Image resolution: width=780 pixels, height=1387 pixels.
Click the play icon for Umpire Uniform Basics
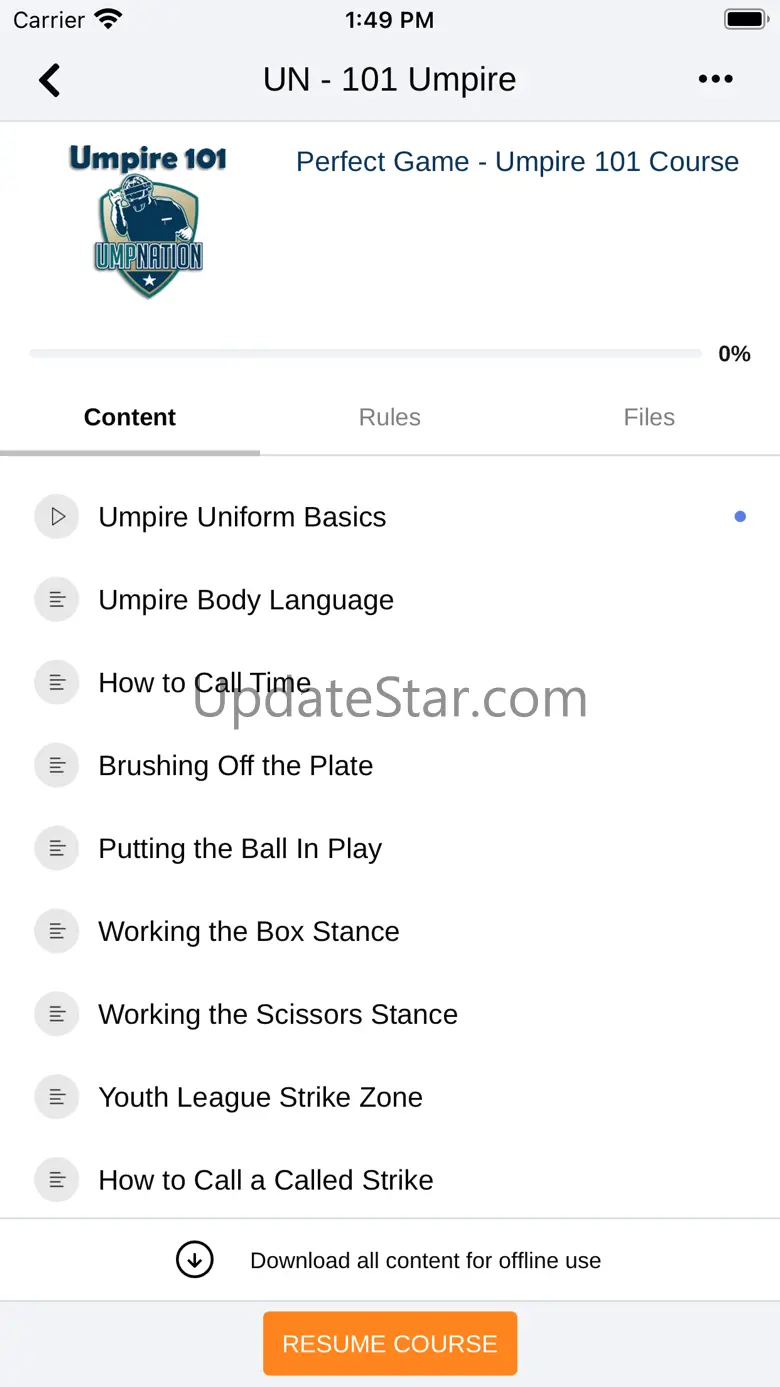(x=57, y=517)
